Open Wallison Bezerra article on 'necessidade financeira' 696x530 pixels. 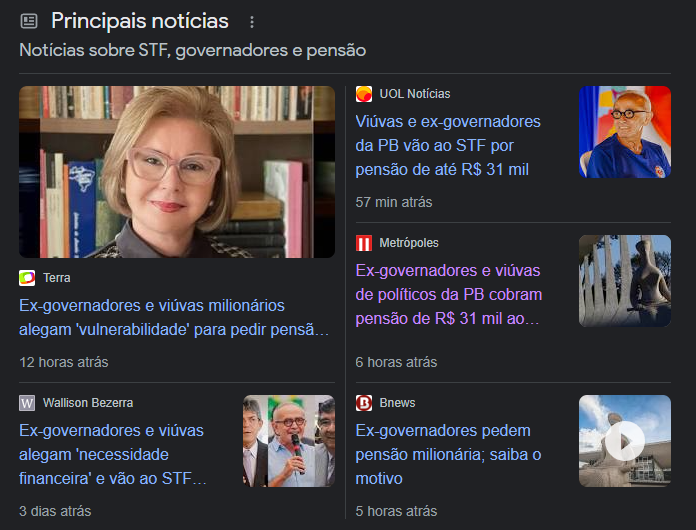pos(113,455)
